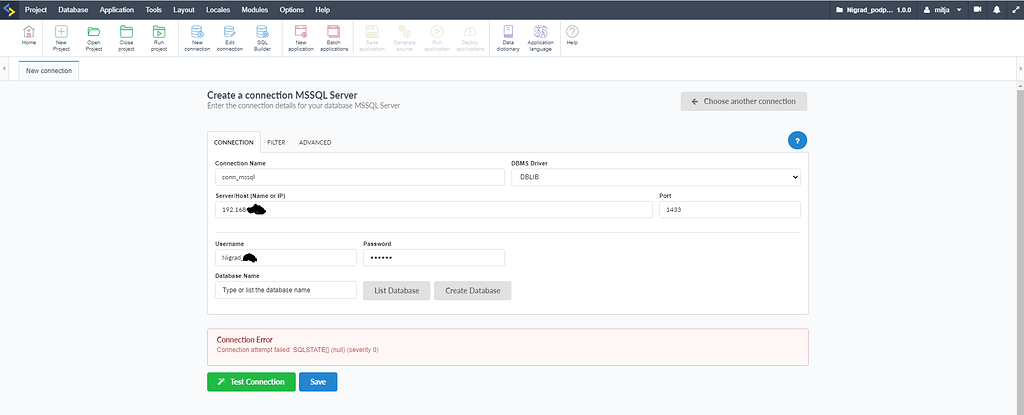Click the green Test Connection button
The image size is (1024, 415).
(250, 382)
